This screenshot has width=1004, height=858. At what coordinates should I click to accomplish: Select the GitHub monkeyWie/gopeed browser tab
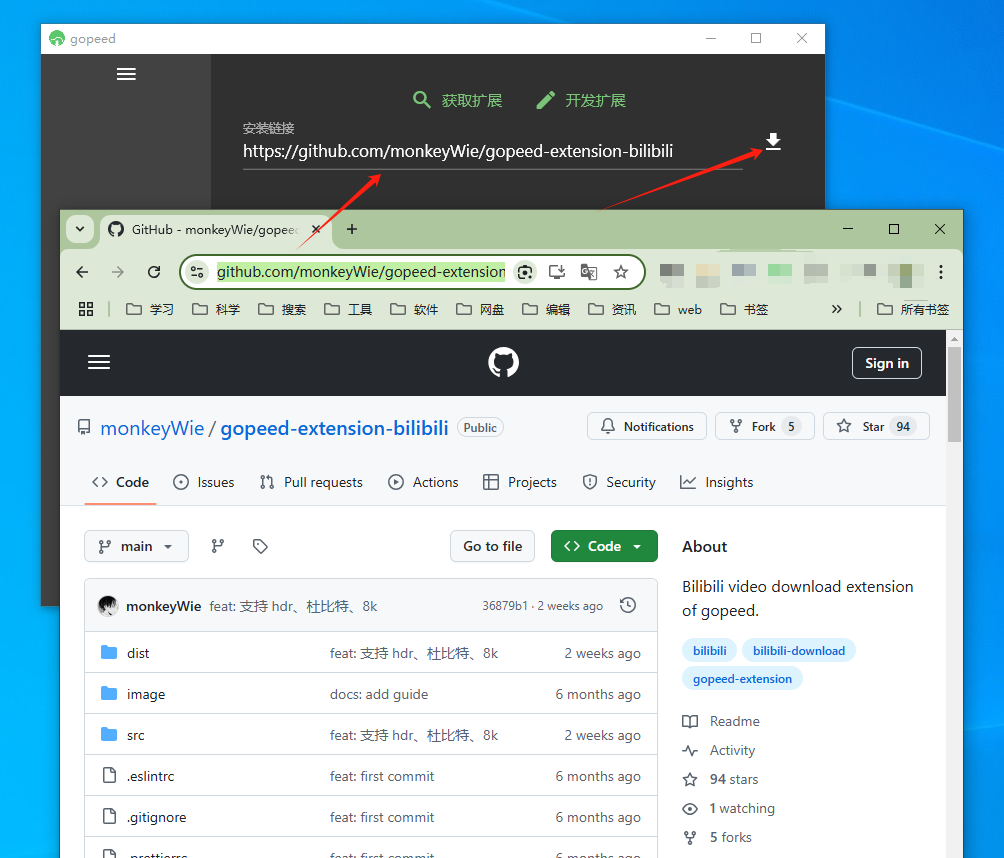click(215, 229)
